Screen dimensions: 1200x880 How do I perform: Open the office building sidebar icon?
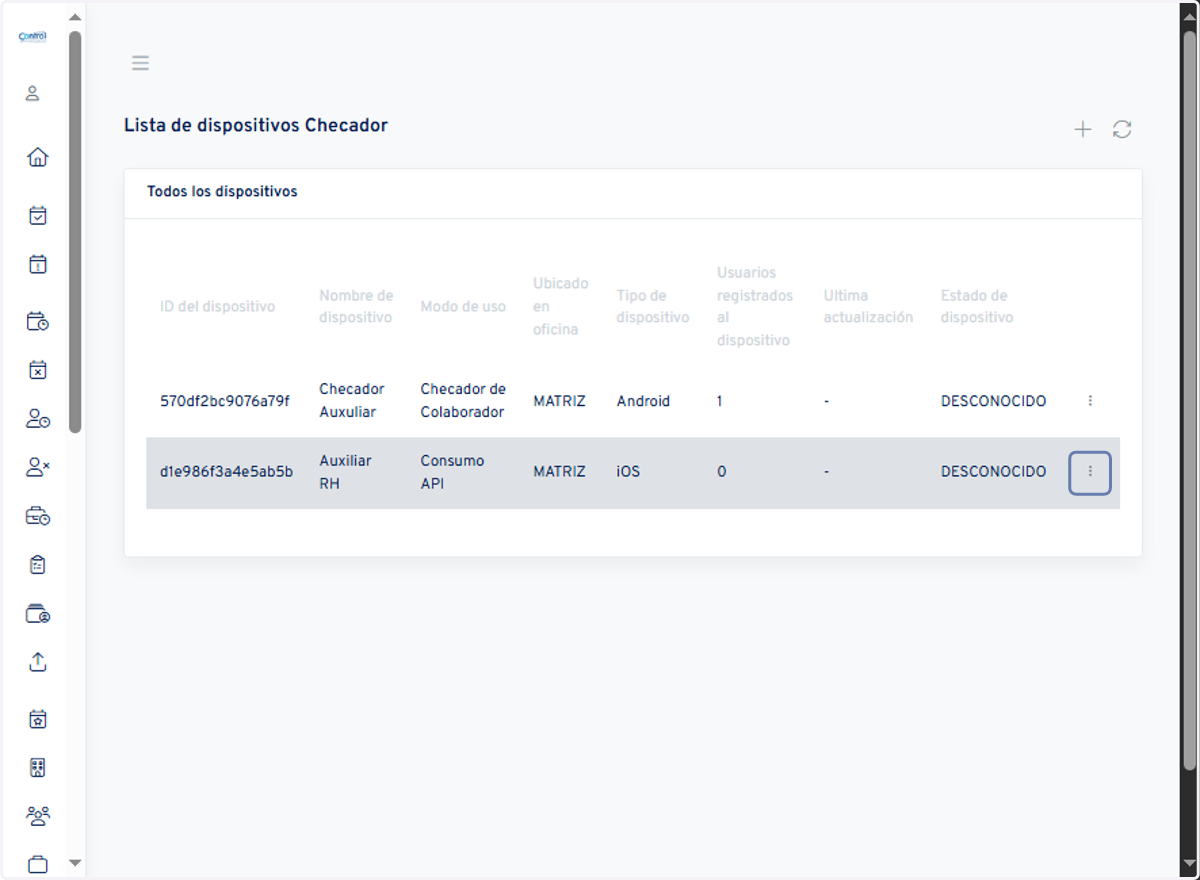[37, 768]
